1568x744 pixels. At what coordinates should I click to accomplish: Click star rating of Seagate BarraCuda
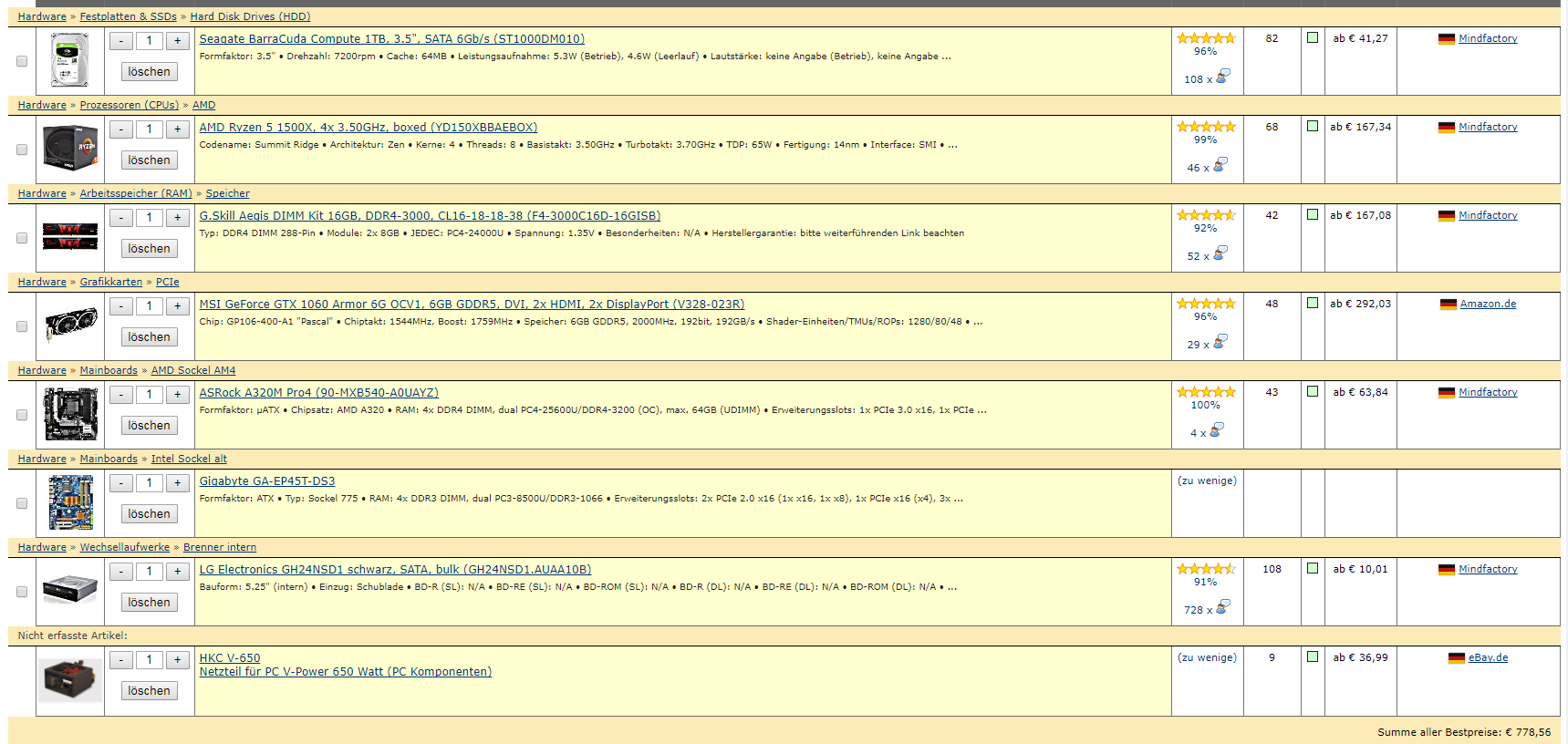coord(1206,38)
